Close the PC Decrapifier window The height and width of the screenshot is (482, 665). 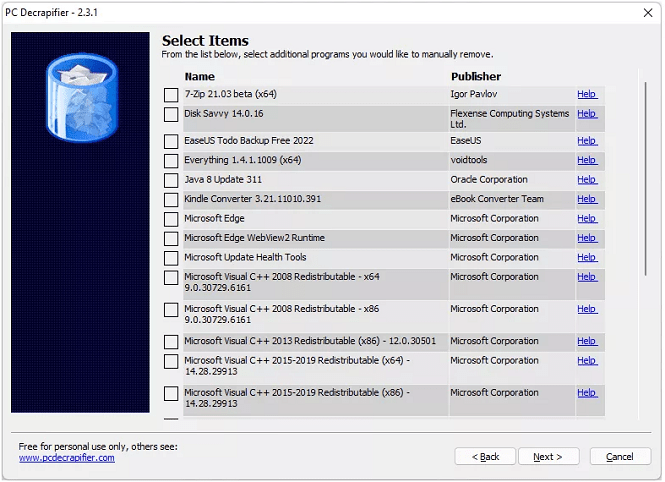648,13
